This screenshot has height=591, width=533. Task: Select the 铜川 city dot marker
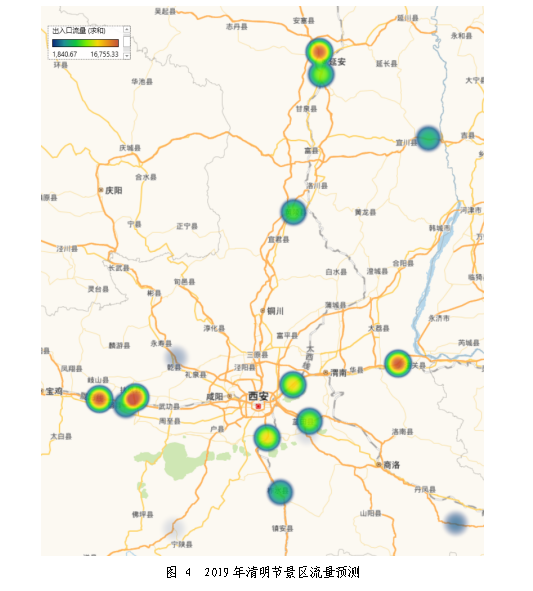pos(263,311)
